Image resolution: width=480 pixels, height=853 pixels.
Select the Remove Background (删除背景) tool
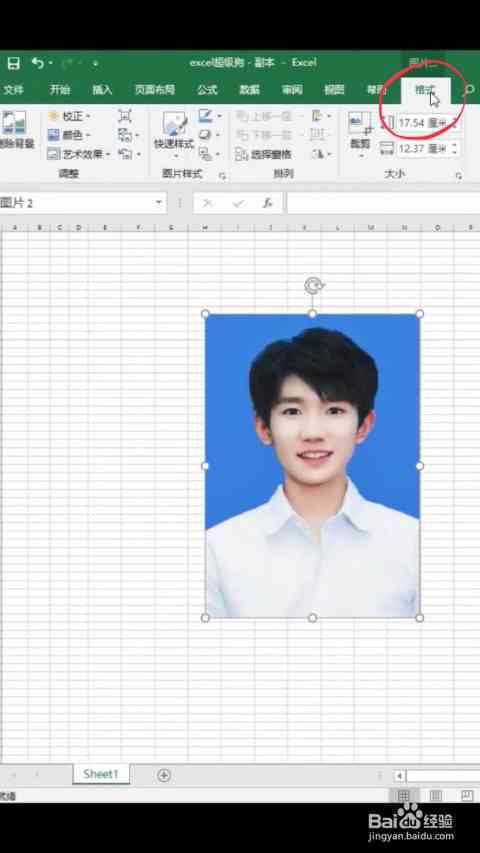click(15, 131)
